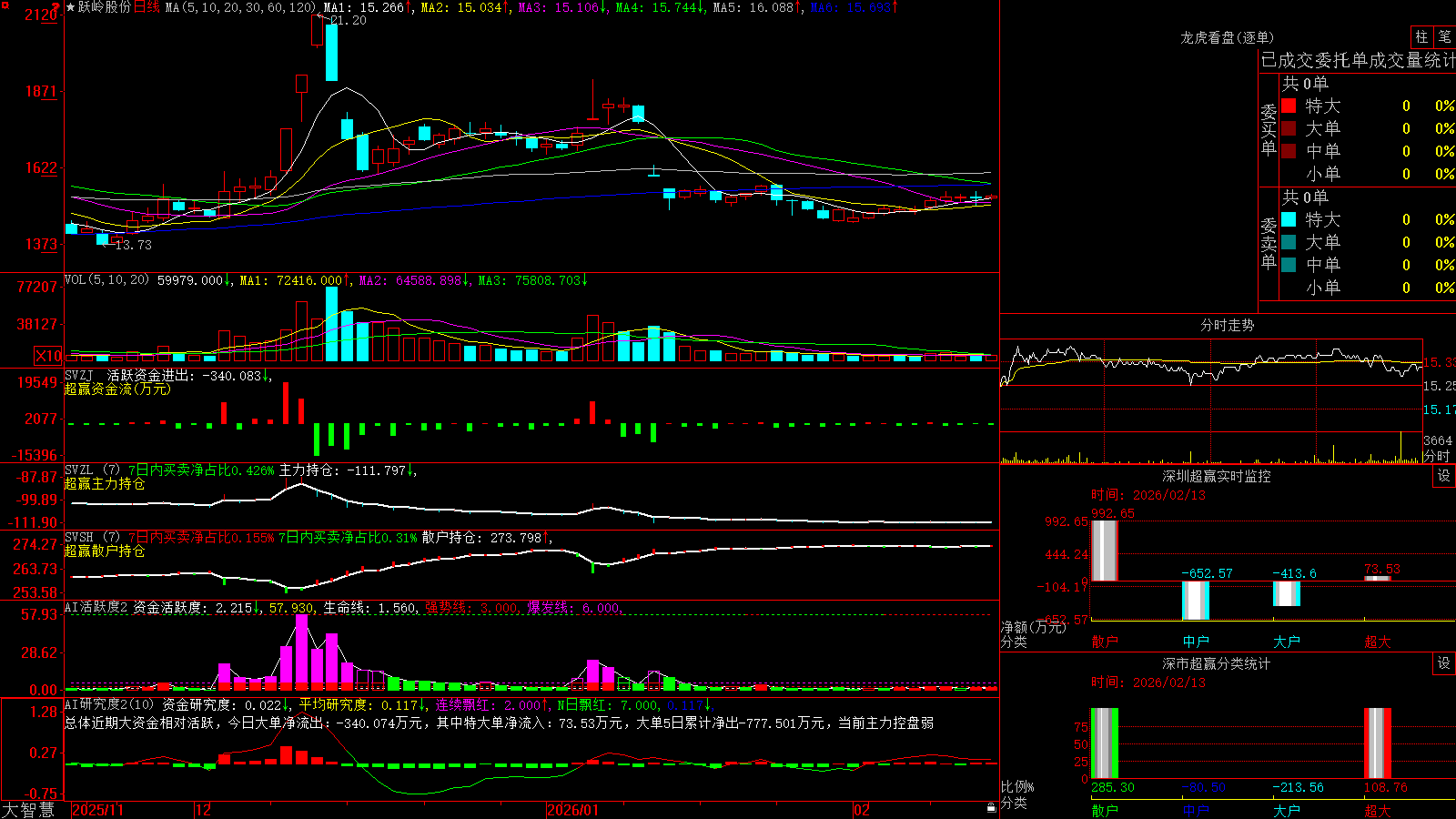Click the 超大 bar in the 深市超赢分类统计 chart
This screenshot has width=1456, height=819.
[1377, 743]
